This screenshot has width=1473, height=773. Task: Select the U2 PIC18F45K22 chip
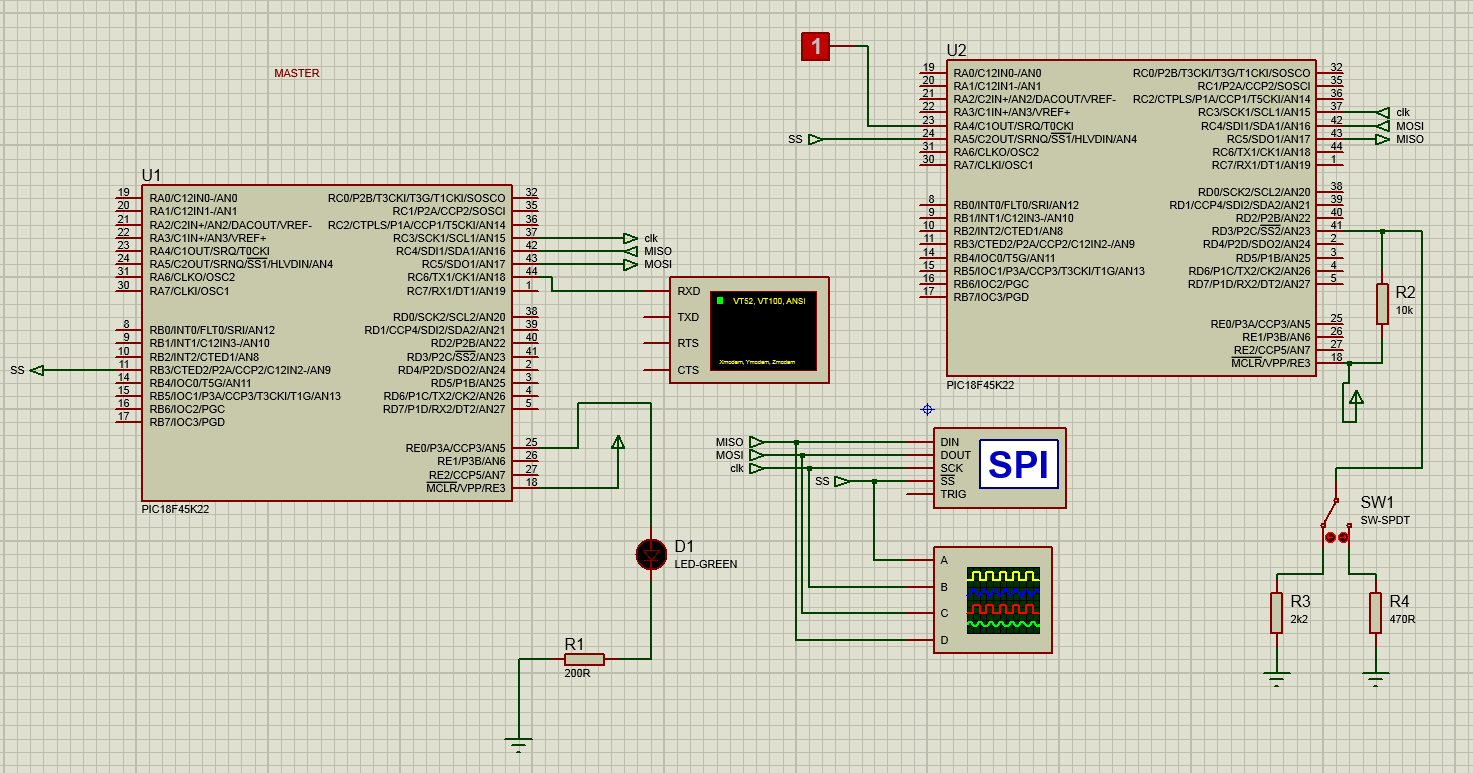point(1131,215)
